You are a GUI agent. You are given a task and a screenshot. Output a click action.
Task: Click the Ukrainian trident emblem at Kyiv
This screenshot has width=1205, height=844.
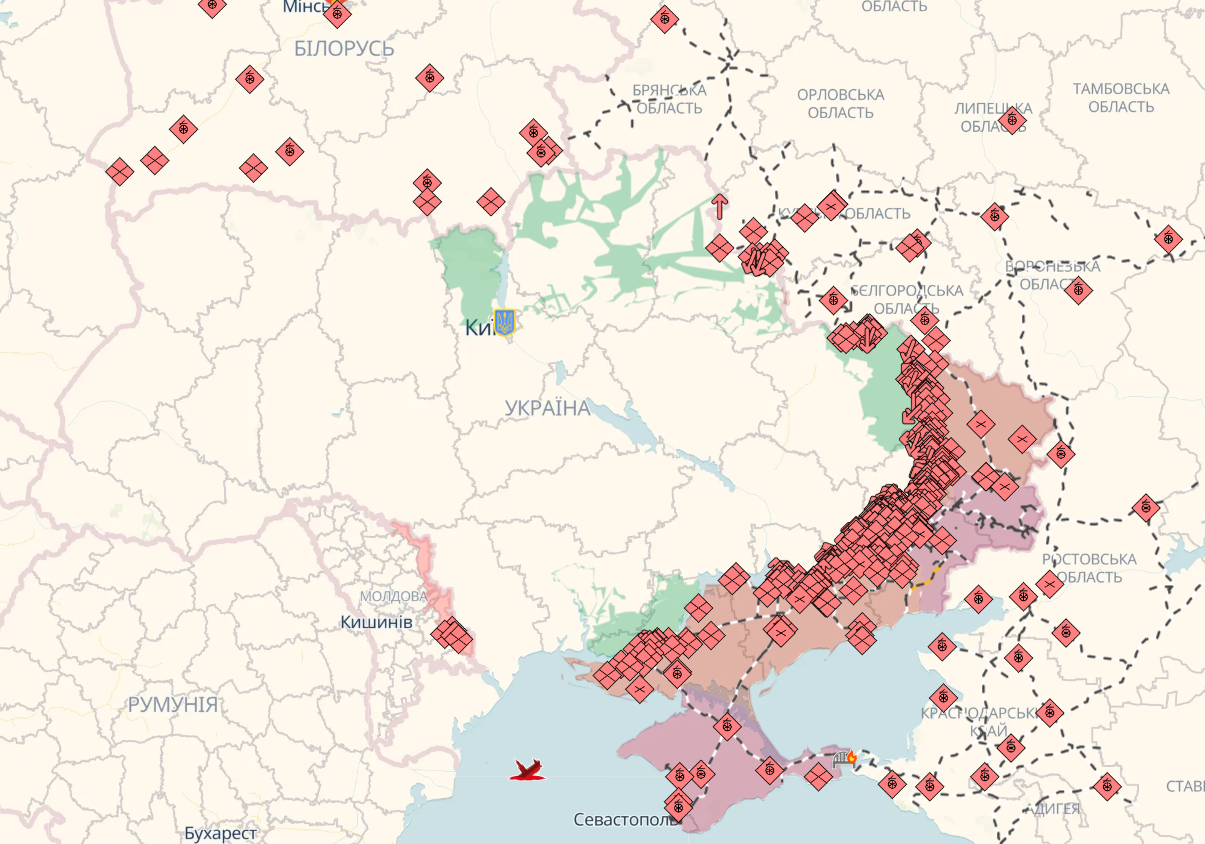pos(505,322)
